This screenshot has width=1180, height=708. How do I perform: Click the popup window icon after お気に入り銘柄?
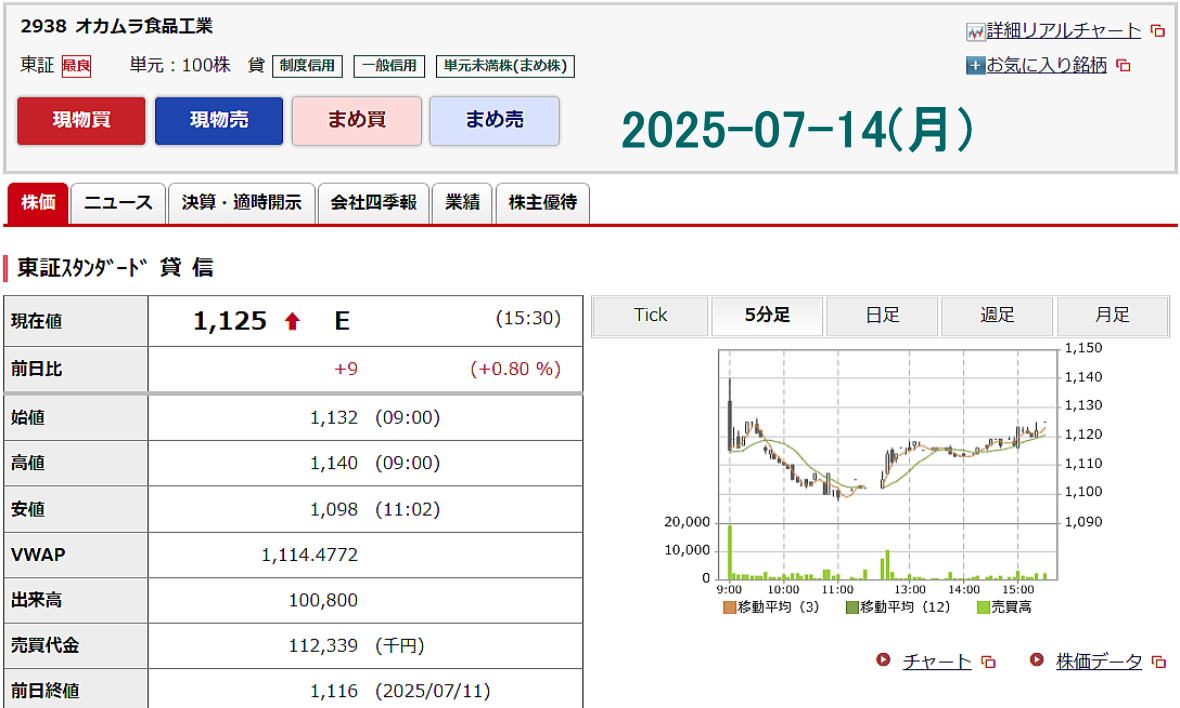[1124, 65]
